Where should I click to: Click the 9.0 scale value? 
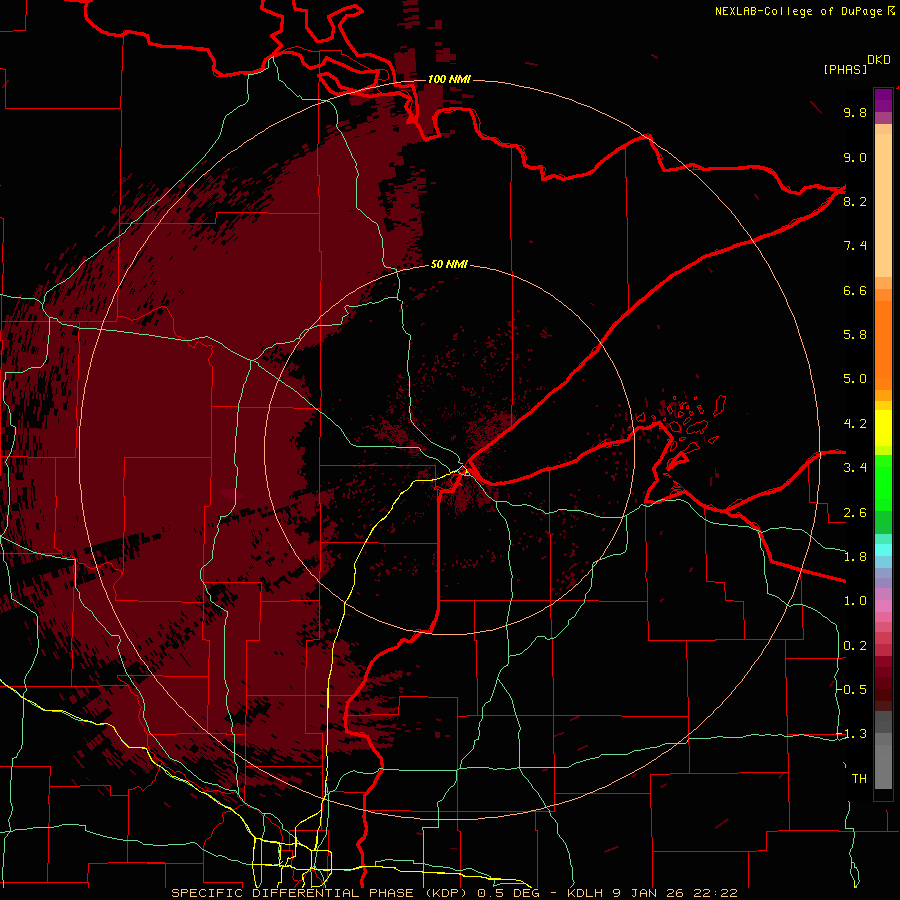tap(855, 157)
